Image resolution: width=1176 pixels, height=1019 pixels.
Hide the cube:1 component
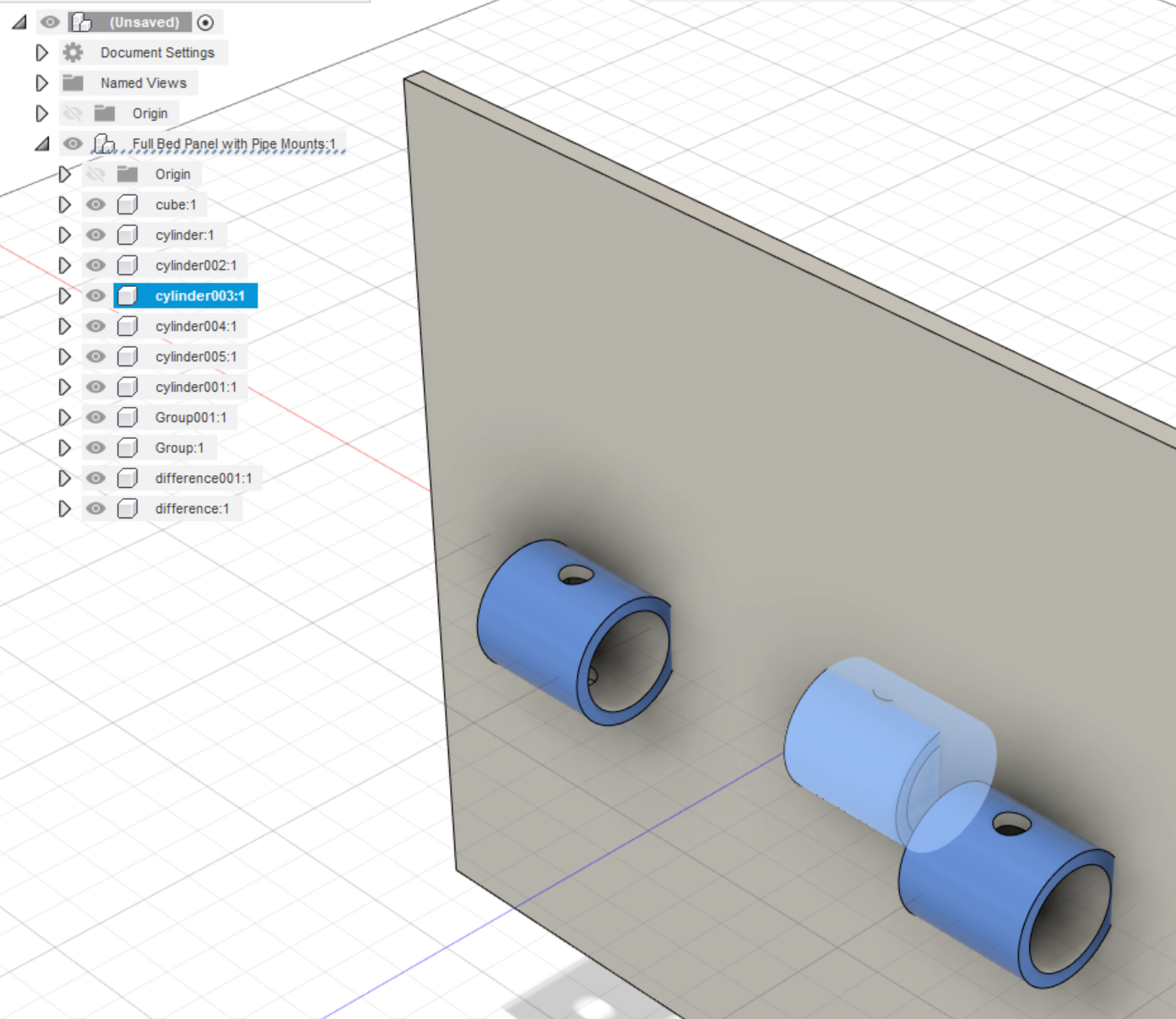pyautogui.click(x=96, y=204)
